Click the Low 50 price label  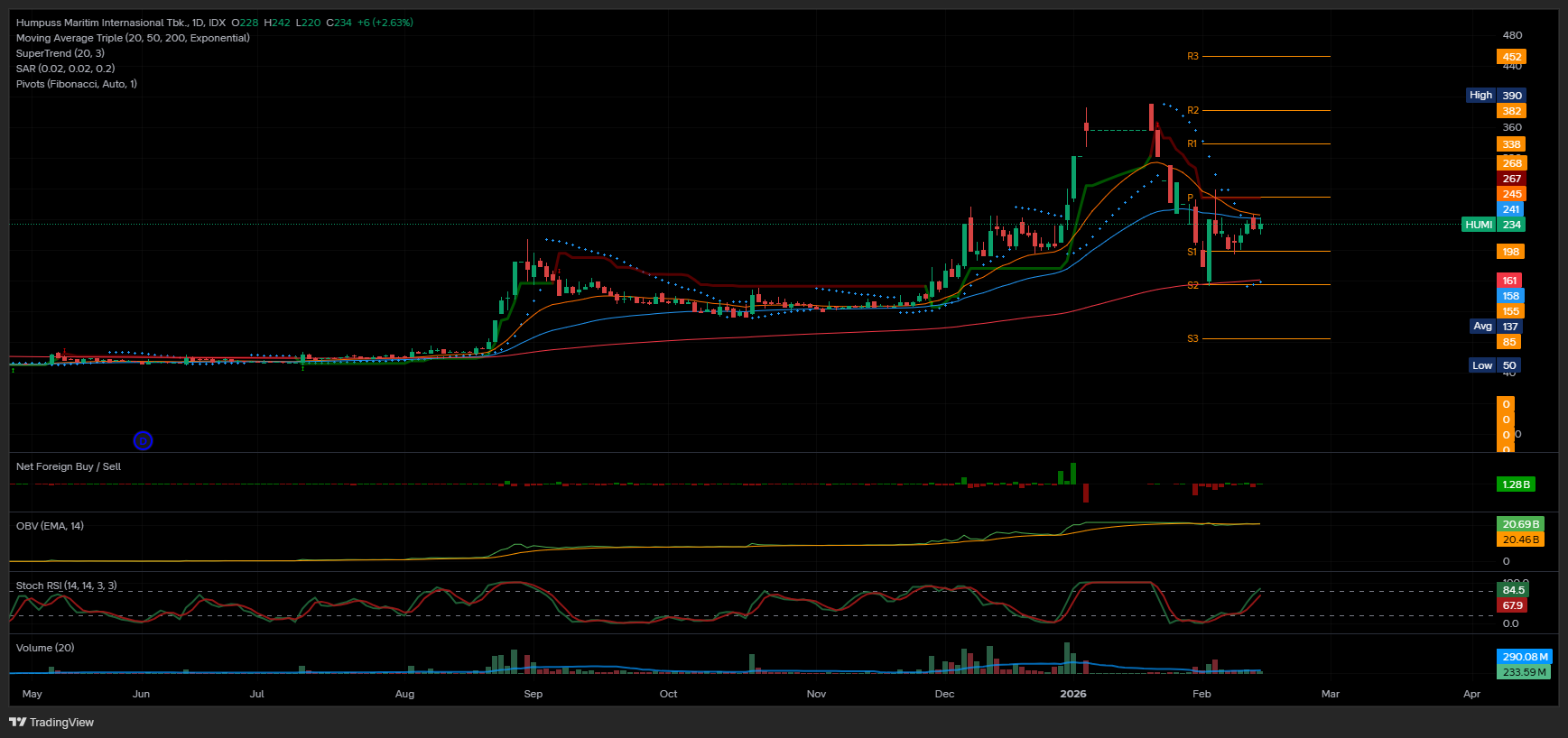coord(1495,365)
